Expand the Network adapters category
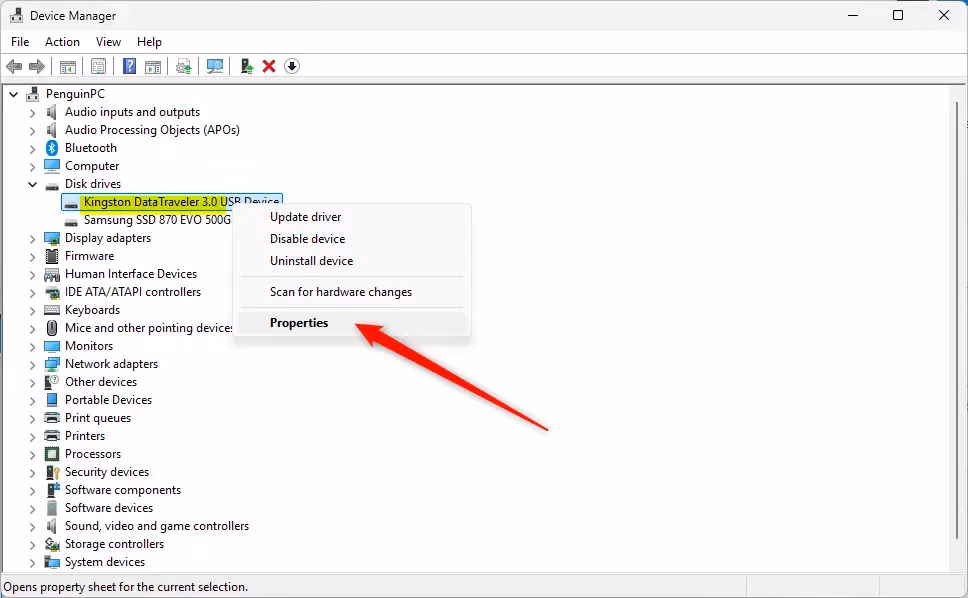Viewport: 968px width, 598px height. (32, 364)
